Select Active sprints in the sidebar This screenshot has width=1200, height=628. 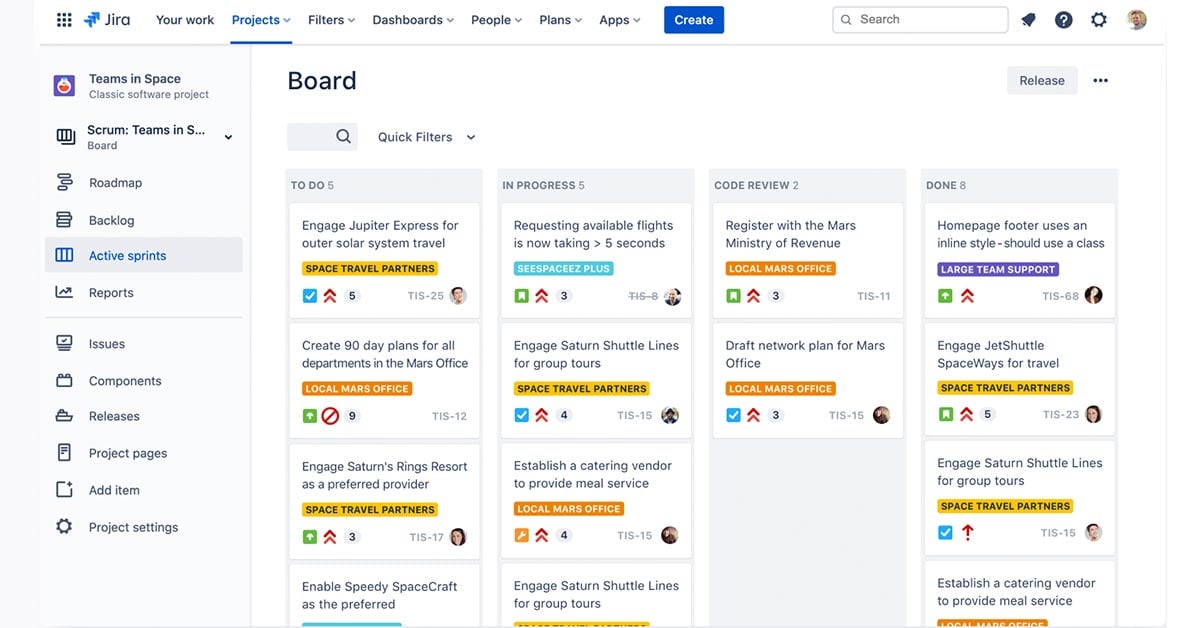tap(127, 256)
